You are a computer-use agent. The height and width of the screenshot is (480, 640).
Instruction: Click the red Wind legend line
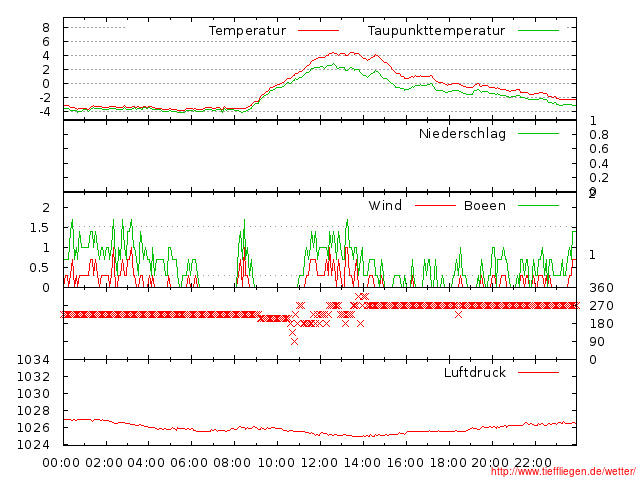point(435,206)
